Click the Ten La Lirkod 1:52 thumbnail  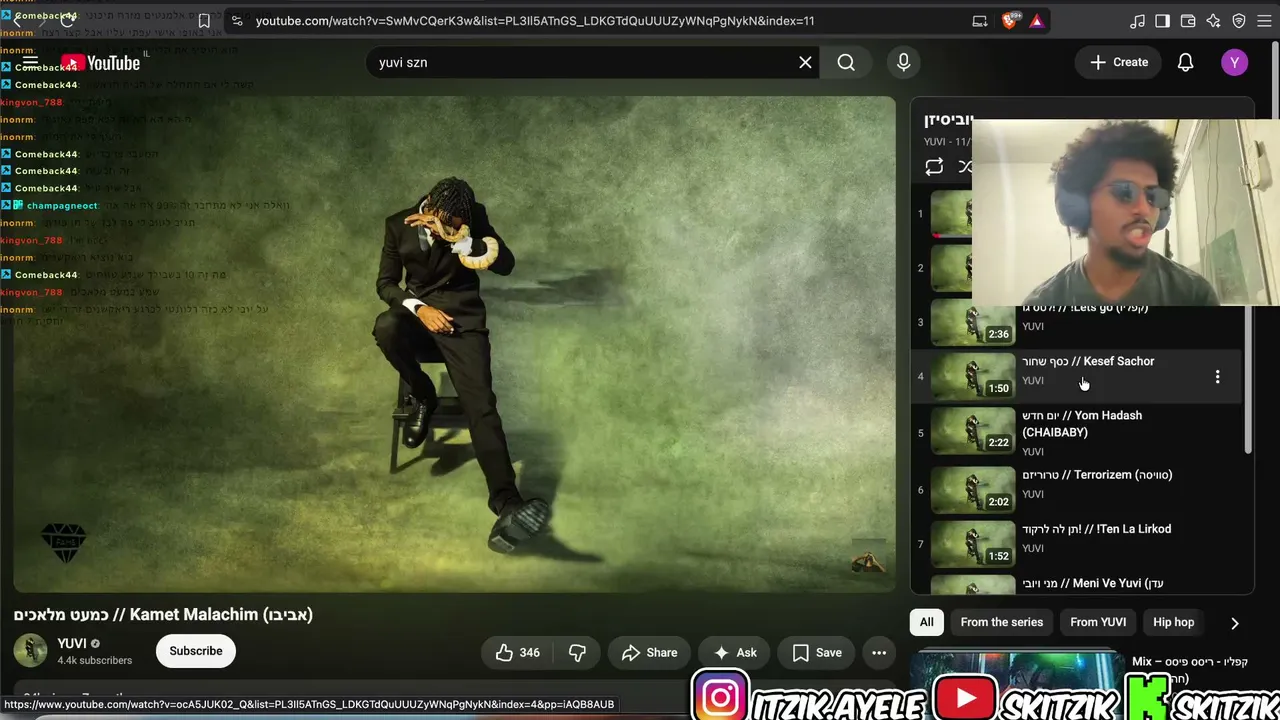click(973, 544)
